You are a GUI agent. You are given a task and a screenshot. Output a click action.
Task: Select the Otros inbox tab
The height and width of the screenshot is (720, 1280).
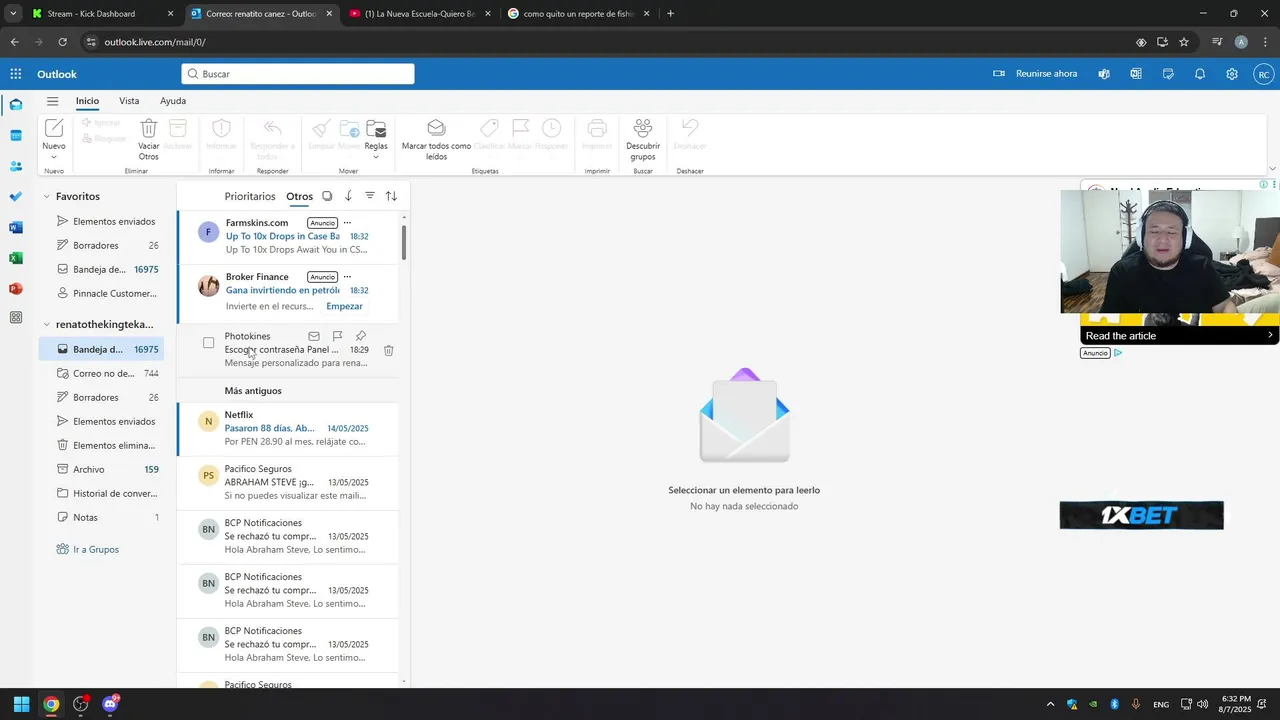(x=299, y=197)
